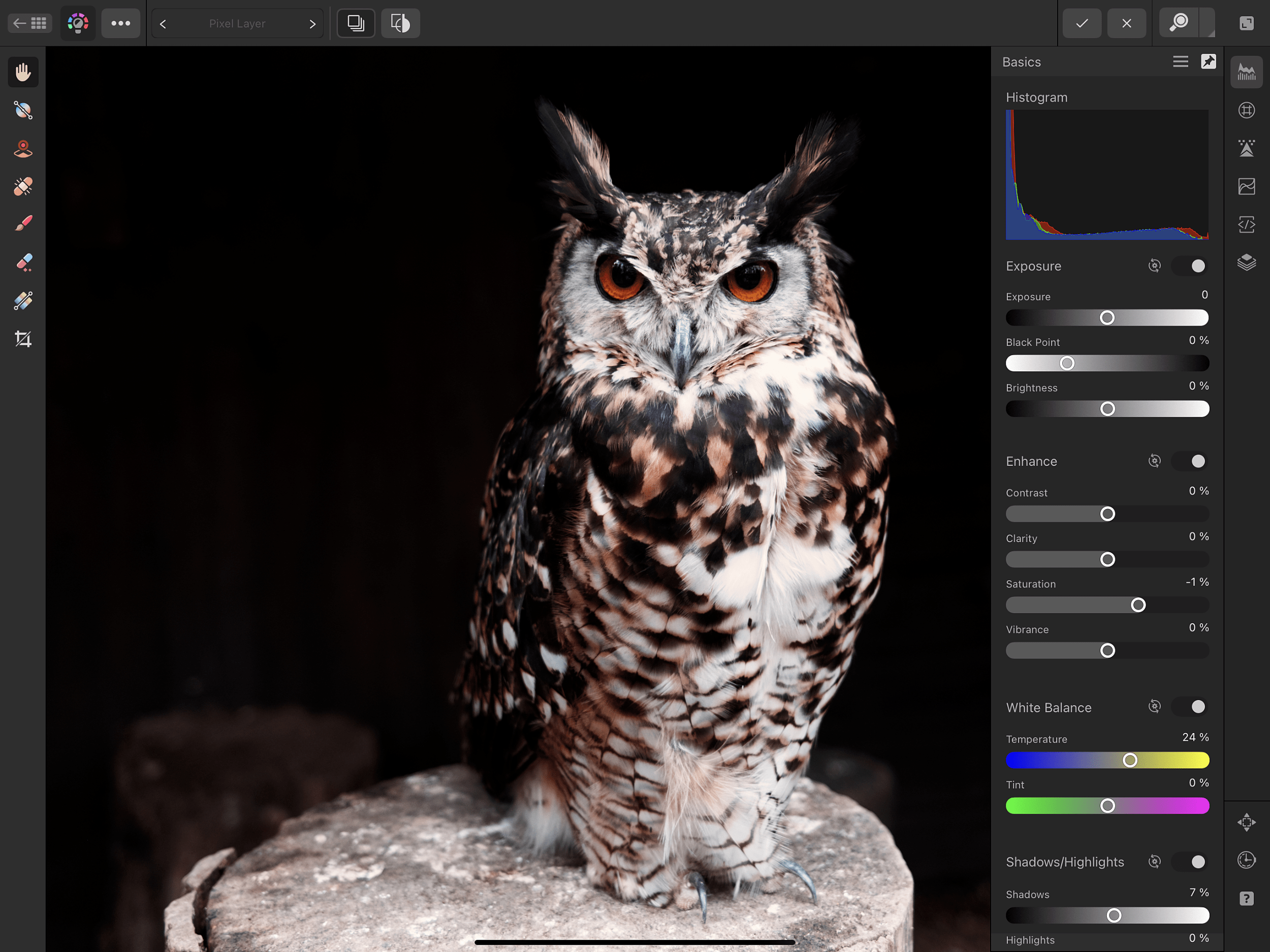The height and width of the screenshot is (952, 1270).
Task: Apply develop with the checkmark button
Action: 1082,23
